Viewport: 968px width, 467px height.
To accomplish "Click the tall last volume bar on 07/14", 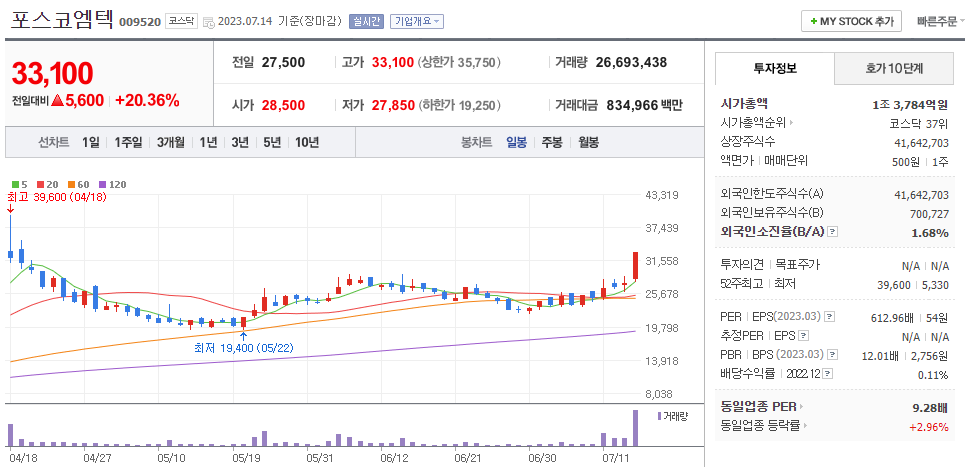I will point(635,428).
